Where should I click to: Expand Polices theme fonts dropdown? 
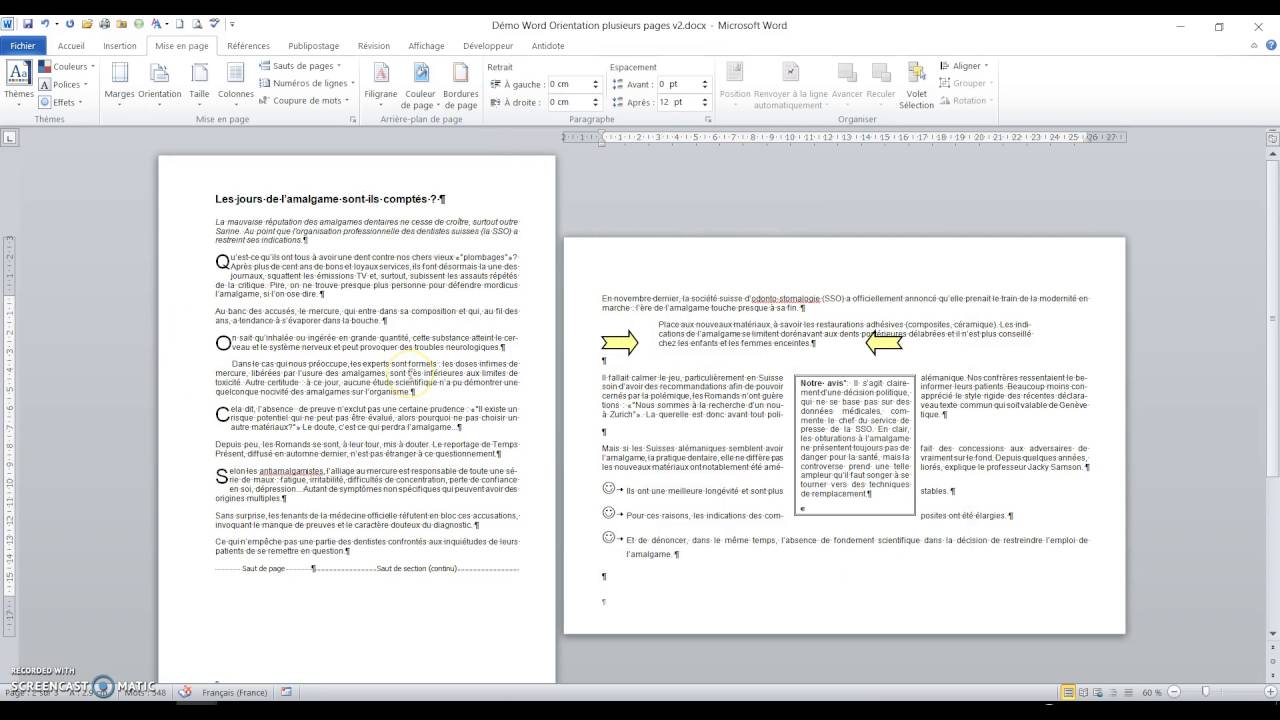pos(65,85)
